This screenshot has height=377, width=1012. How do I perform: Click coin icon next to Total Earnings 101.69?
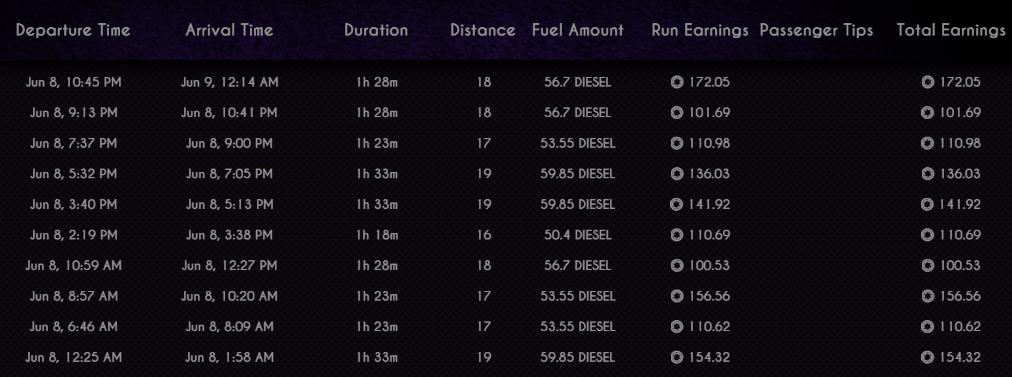927,112
